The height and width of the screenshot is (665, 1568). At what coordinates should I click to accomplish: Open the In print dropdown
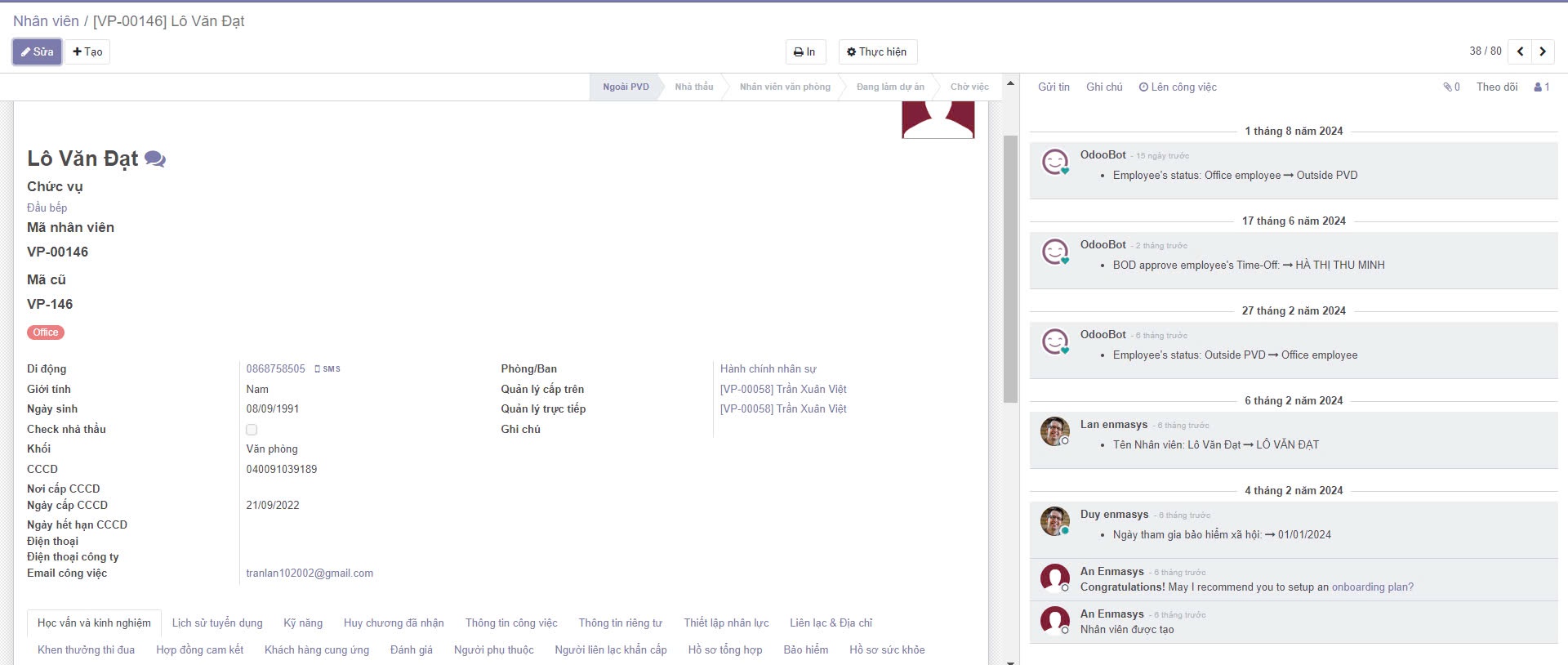coord(805,52)
